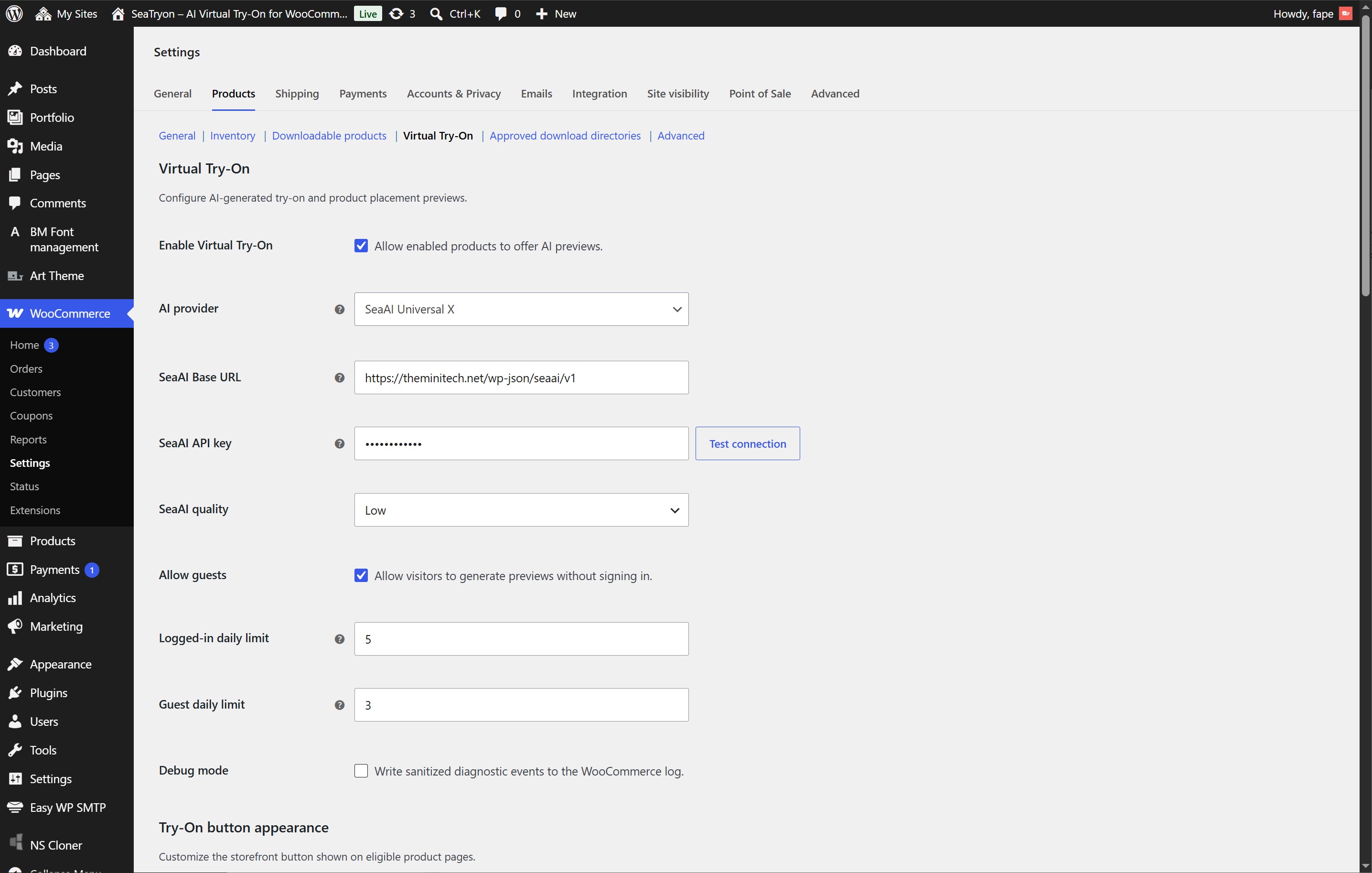Image resolution: width=1372 pixels, height=873 pixels.
Task: Click the Portfolio sidebar icon
Action: (x=15, y=118)
